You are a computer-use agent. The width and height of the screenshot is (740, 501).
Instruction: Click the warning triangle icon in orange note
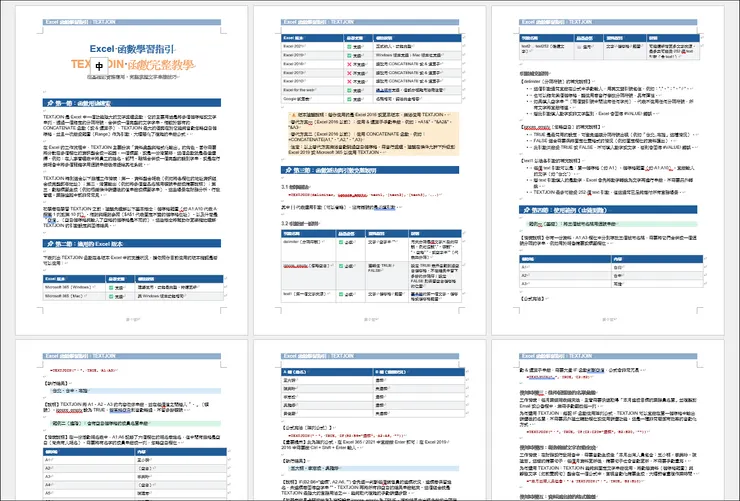pyautogui.click(x=293, y=115)
